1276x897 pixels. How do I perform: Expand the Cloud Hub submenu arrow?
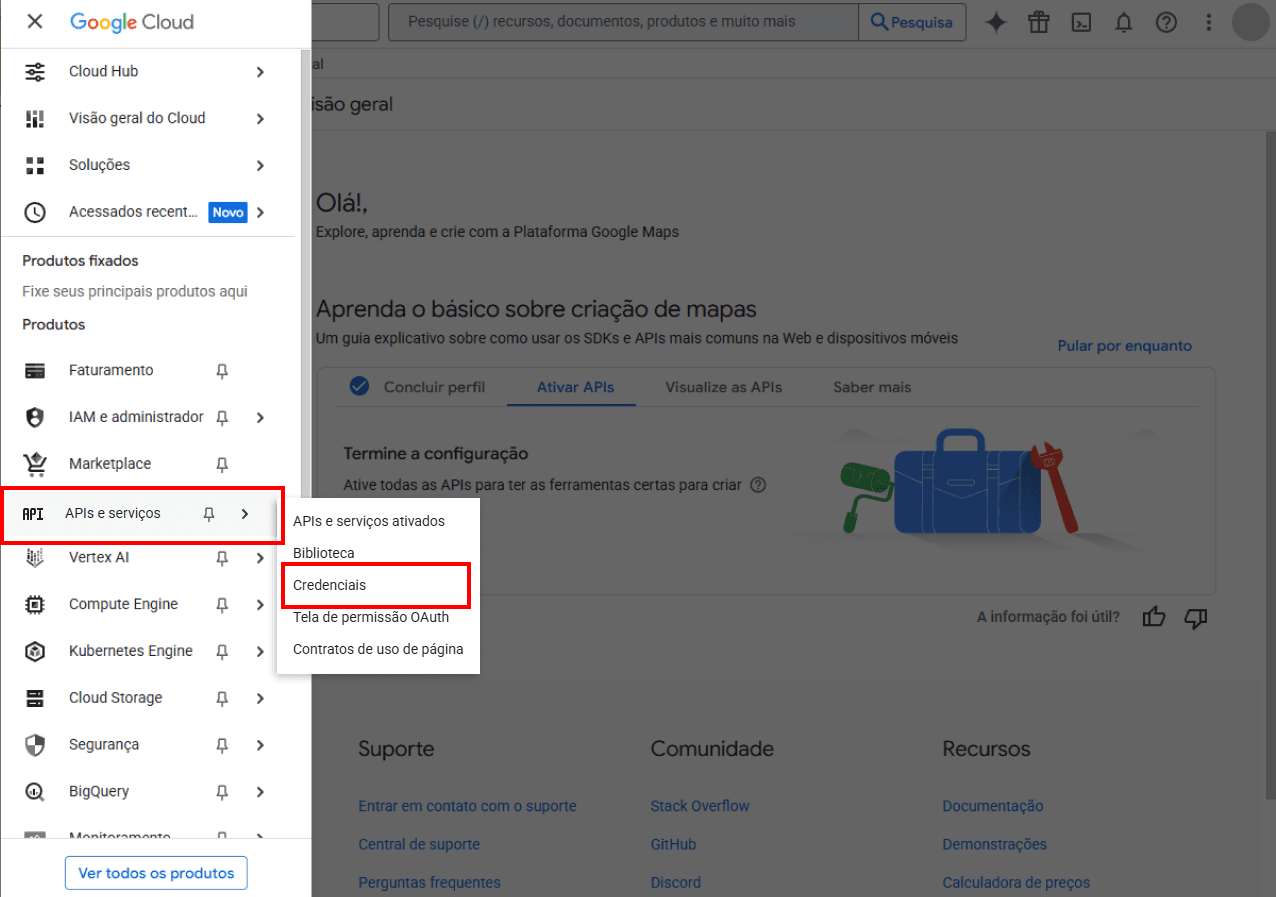tap(260, 72)
